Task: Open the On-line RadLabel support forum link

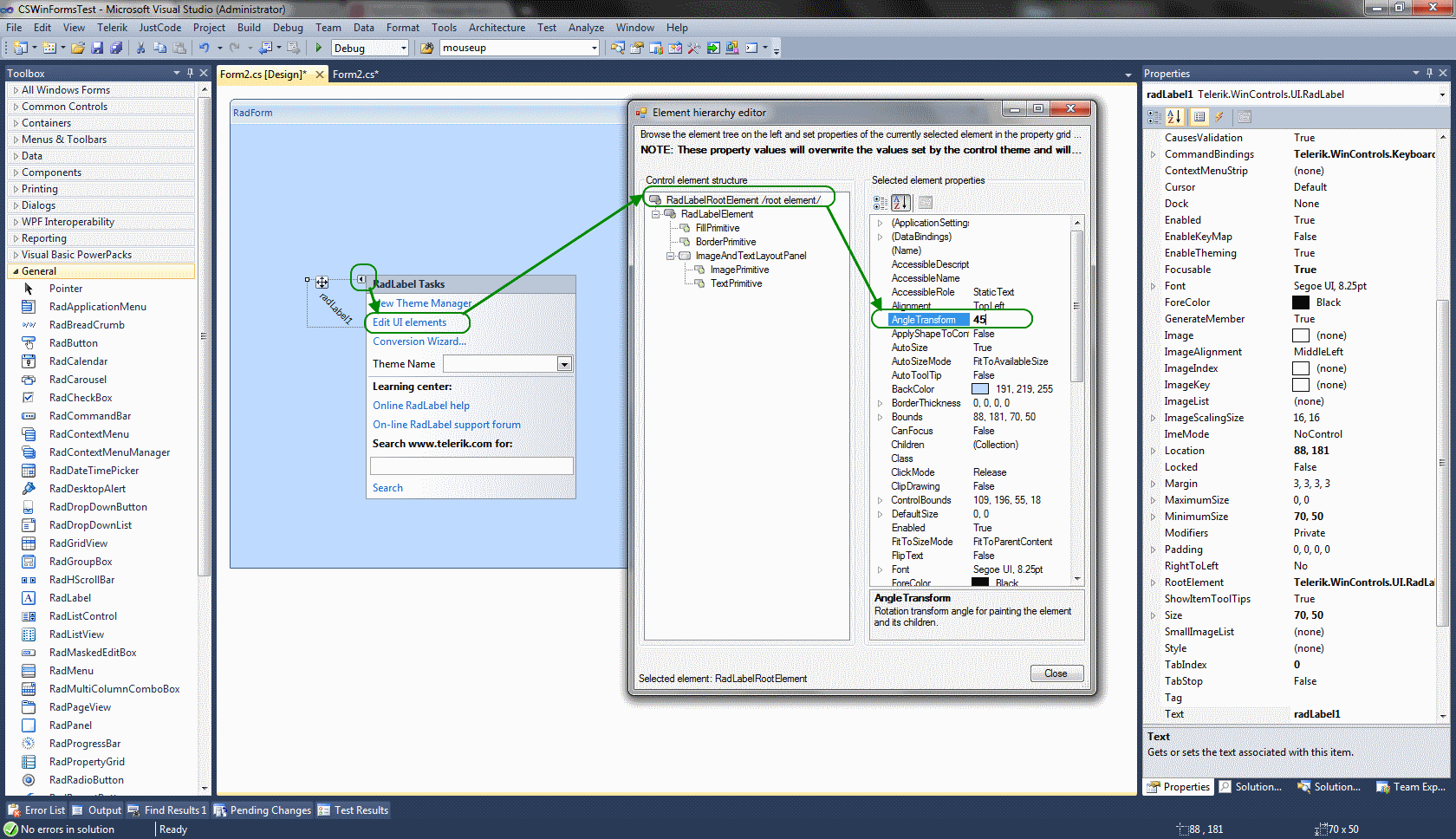Action: click(446, 425)
